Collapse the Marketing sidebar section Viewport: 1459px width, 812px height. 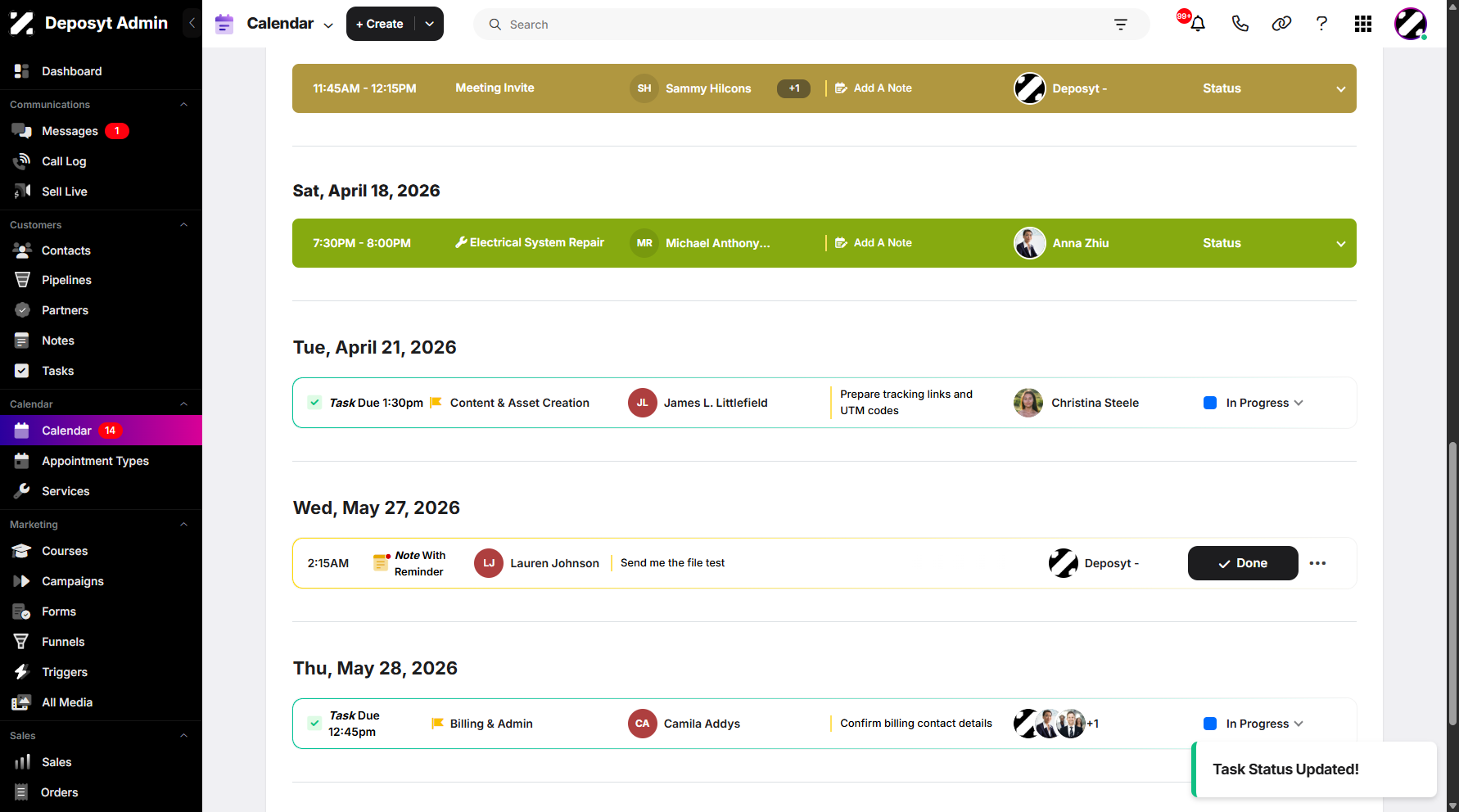pyautogui.click(x=183, y=525)
